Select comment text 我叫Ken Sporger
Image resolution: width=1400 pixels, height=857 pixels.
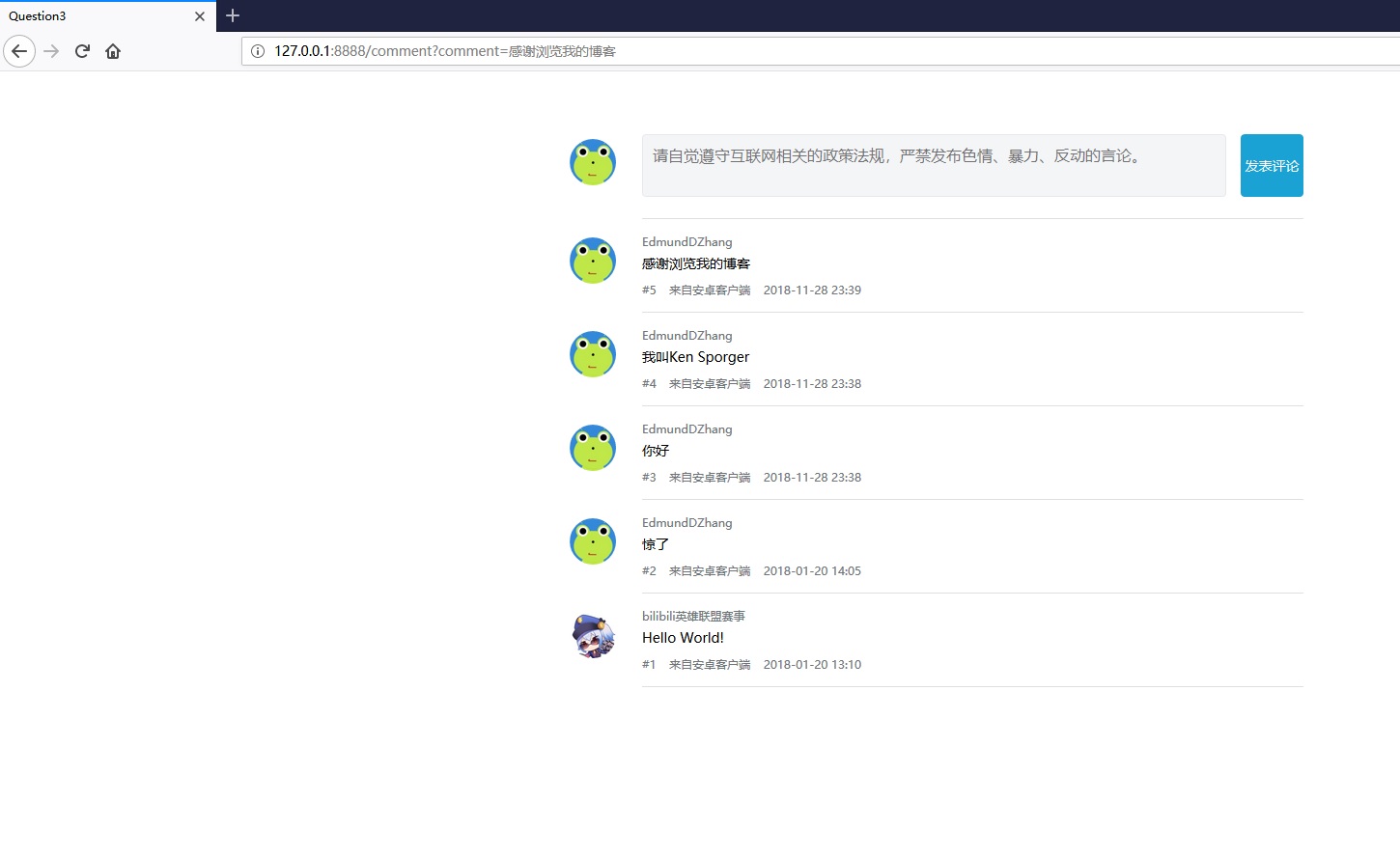click(x=696, y=357)
